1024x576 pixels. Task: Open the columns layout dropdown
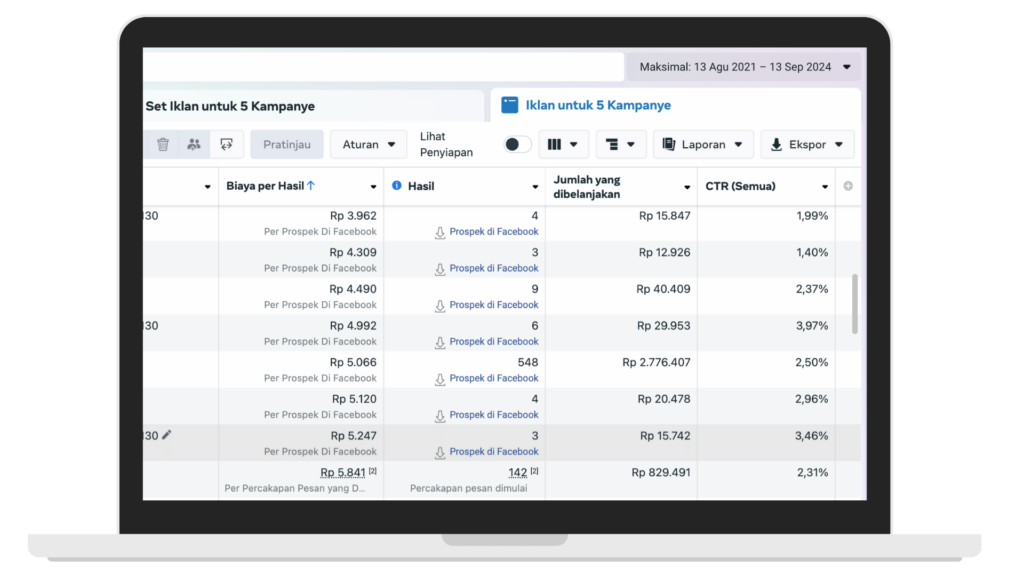pyautogui.click(x=563, y=145)
